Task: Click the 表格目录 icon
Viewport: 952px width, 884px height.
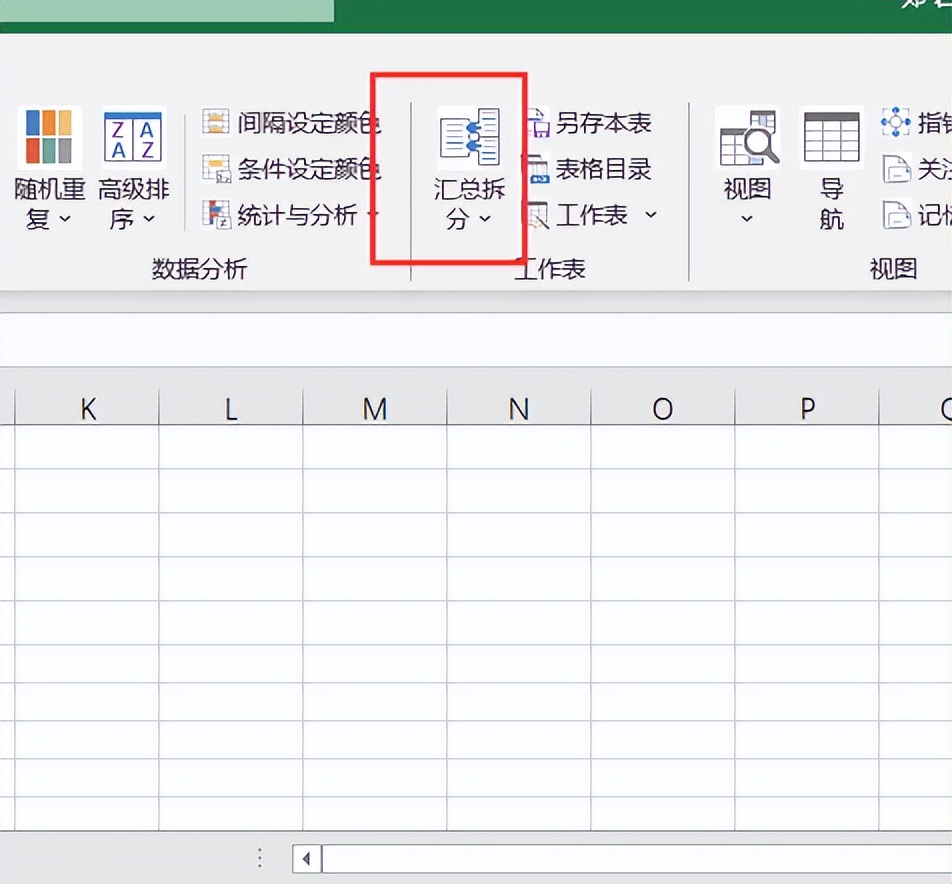Action: (x=593, y=170)
